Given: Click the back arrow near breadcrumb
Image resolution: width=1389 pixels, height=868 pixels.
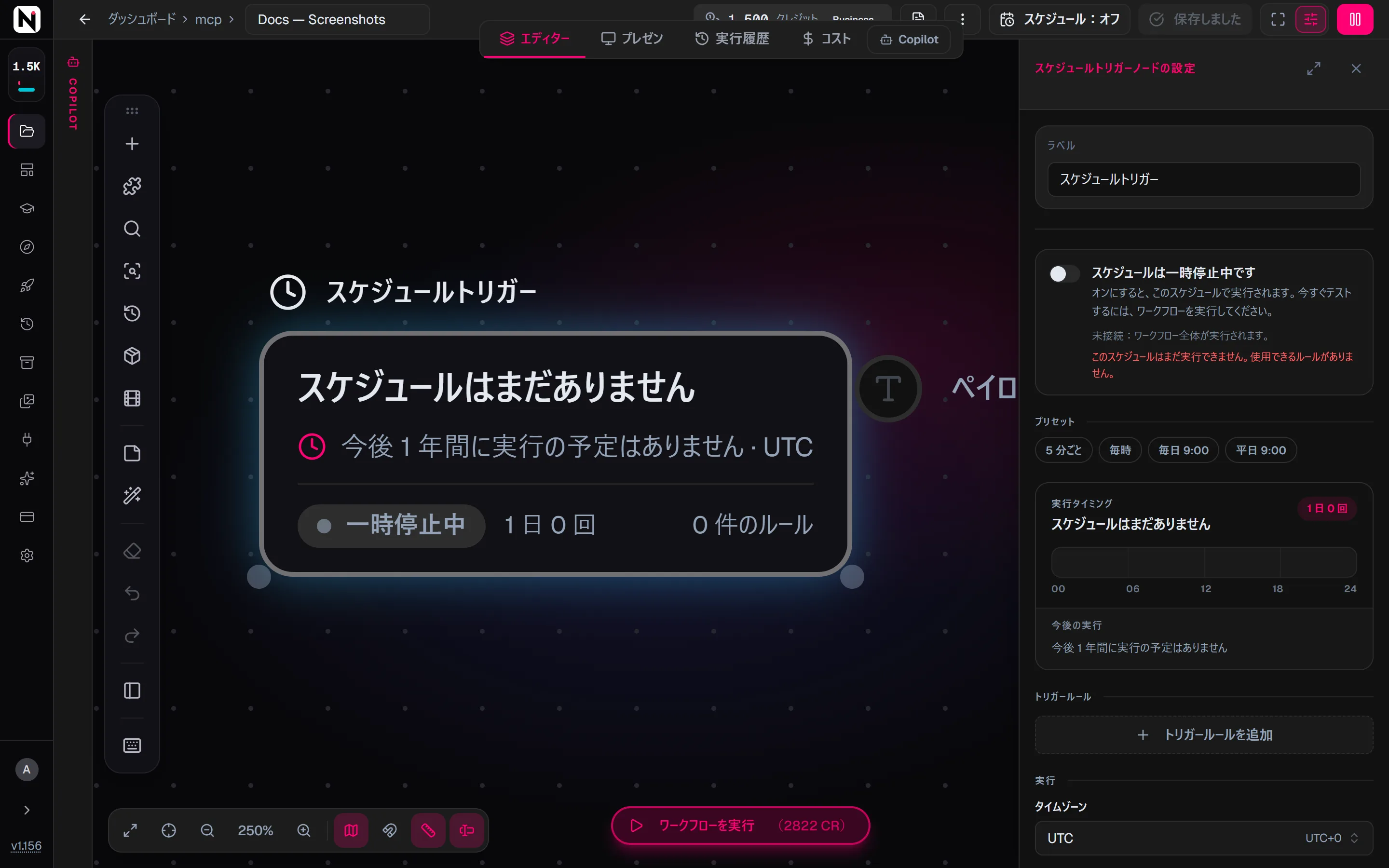Looking at the screenshot, I should (x=84, y=19).
